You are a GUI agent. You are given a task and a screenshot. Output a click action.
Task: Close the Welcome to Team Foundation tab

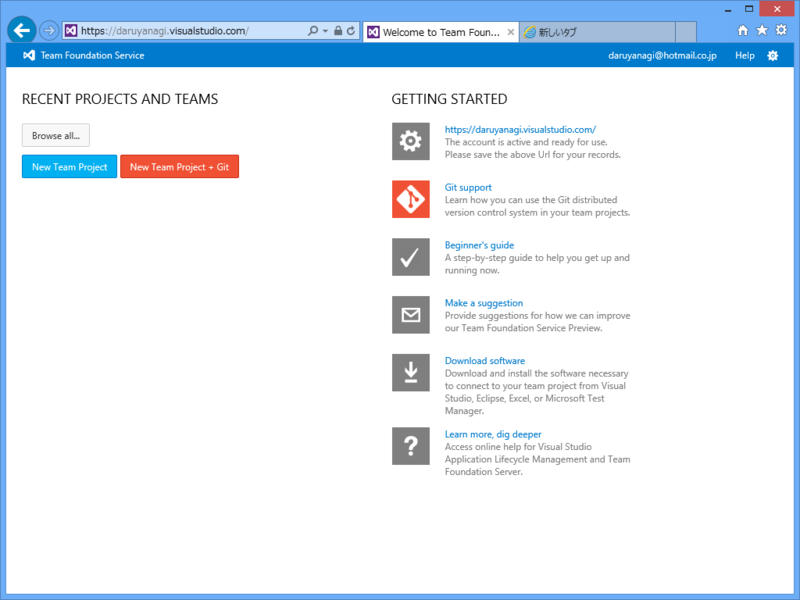tap(511, 32)
